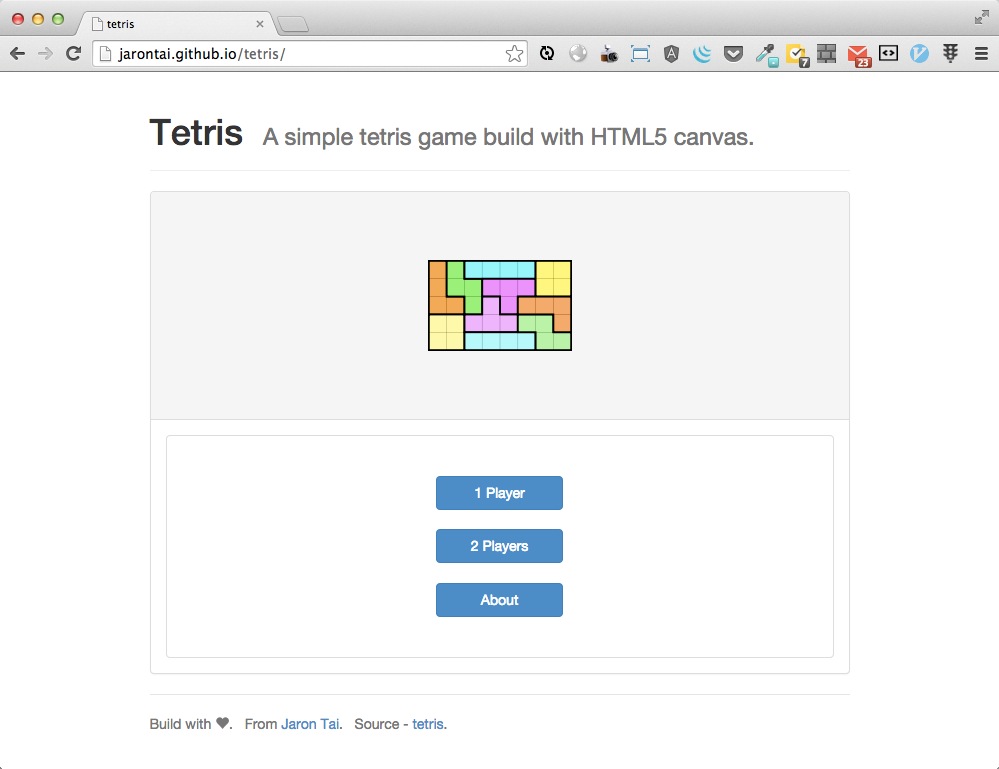Open the screenshot capture extension
The image size is (999, 769).
(x=640, y=53)
